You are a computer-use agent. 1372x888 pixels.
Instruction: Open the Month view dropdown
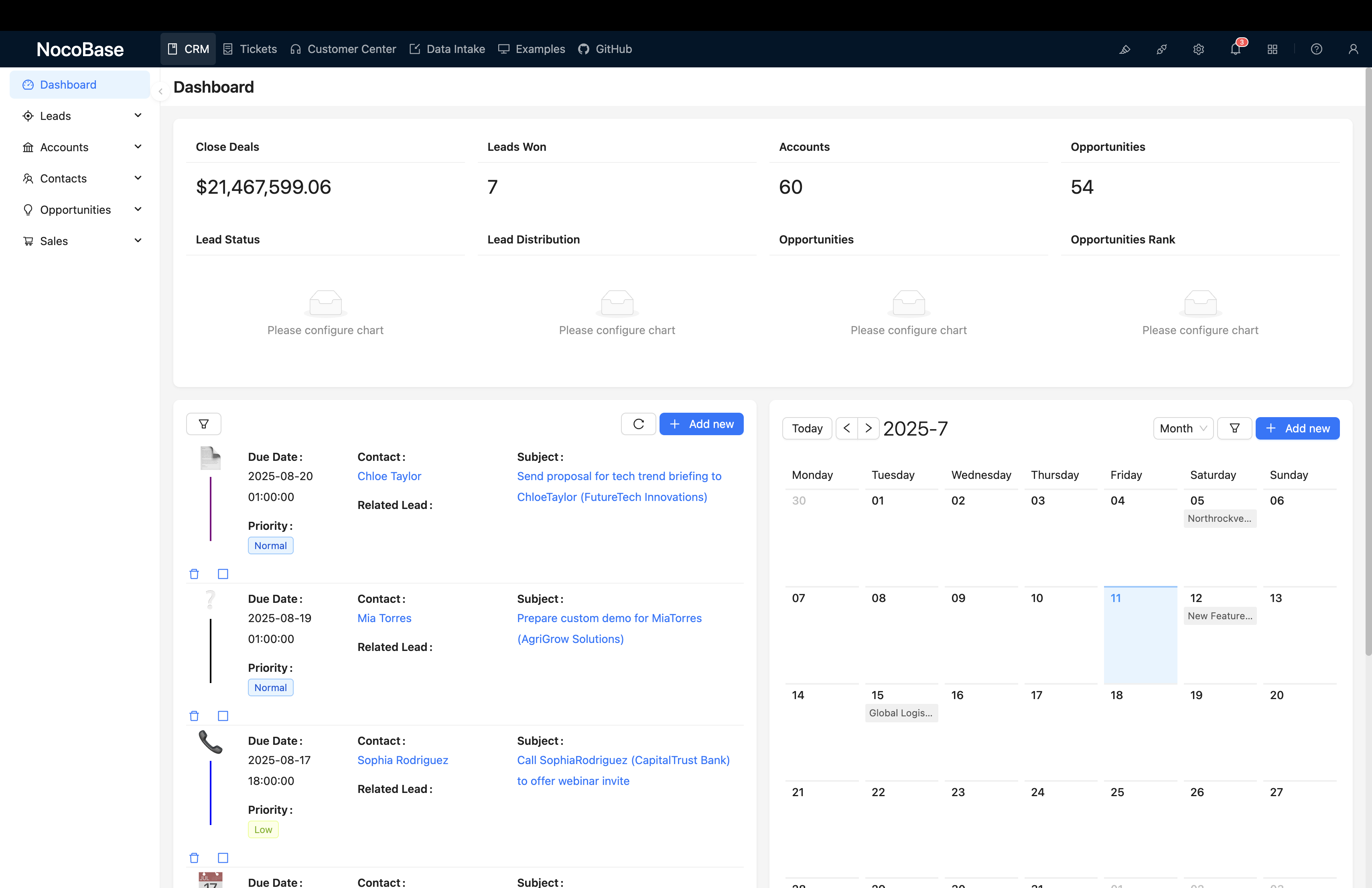tap(1183, 428)
